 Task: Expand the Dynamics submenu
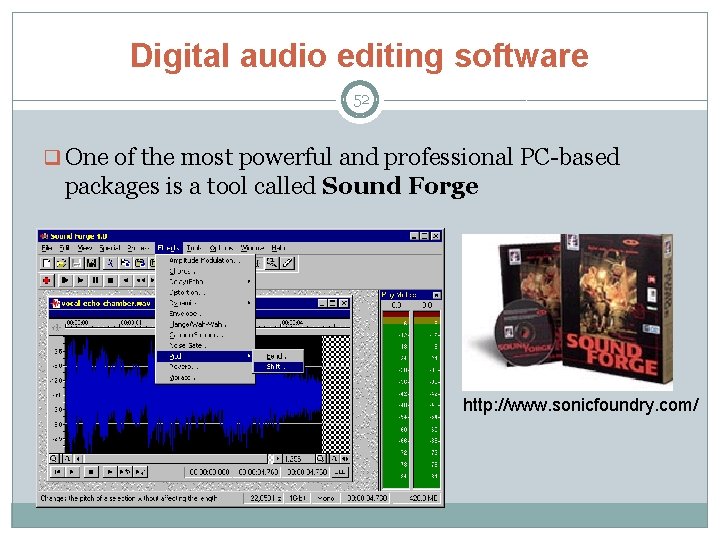pyautogui.click(x=205, y=303)
